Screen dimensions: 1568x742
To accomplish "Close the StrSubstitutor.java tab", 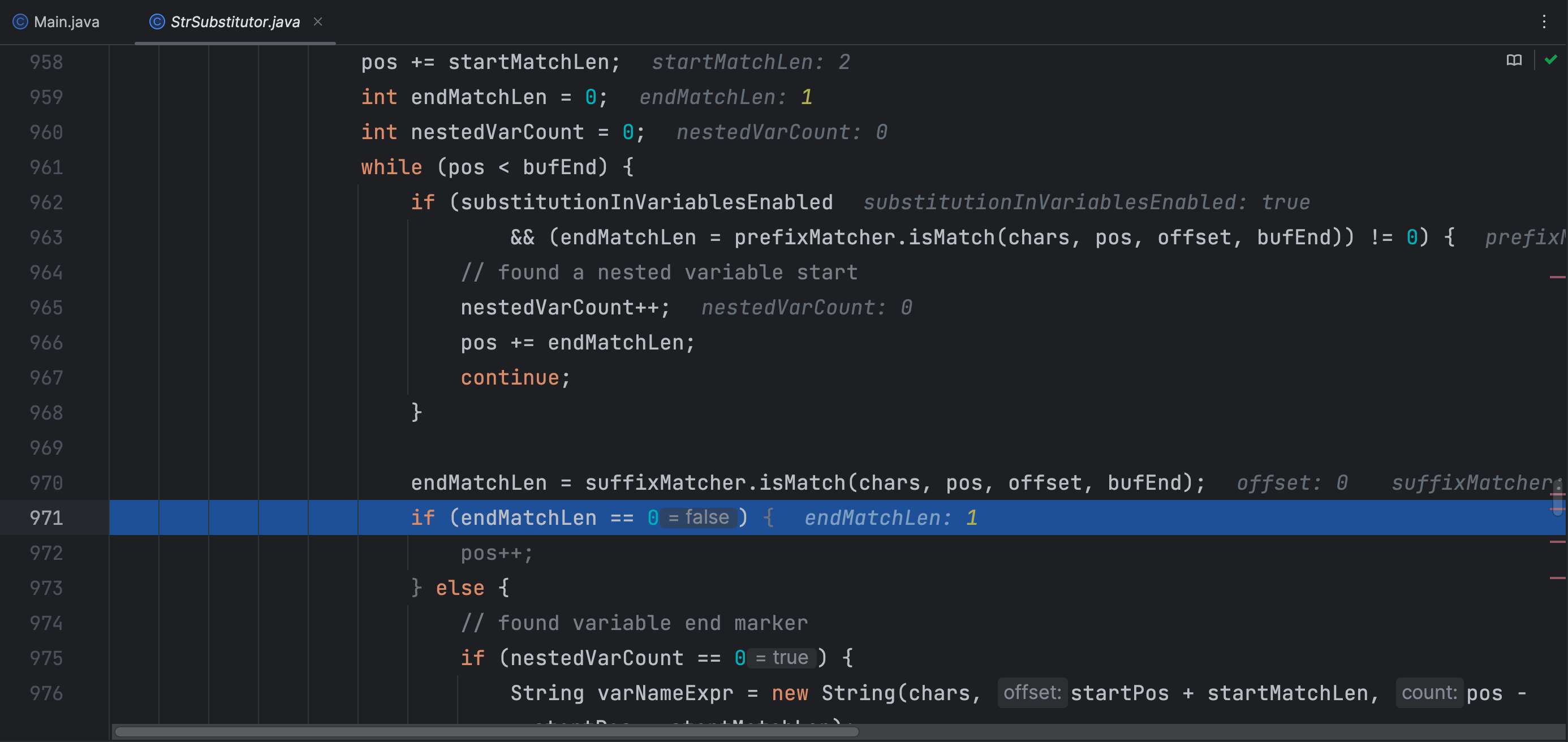I will coord(318,22).
